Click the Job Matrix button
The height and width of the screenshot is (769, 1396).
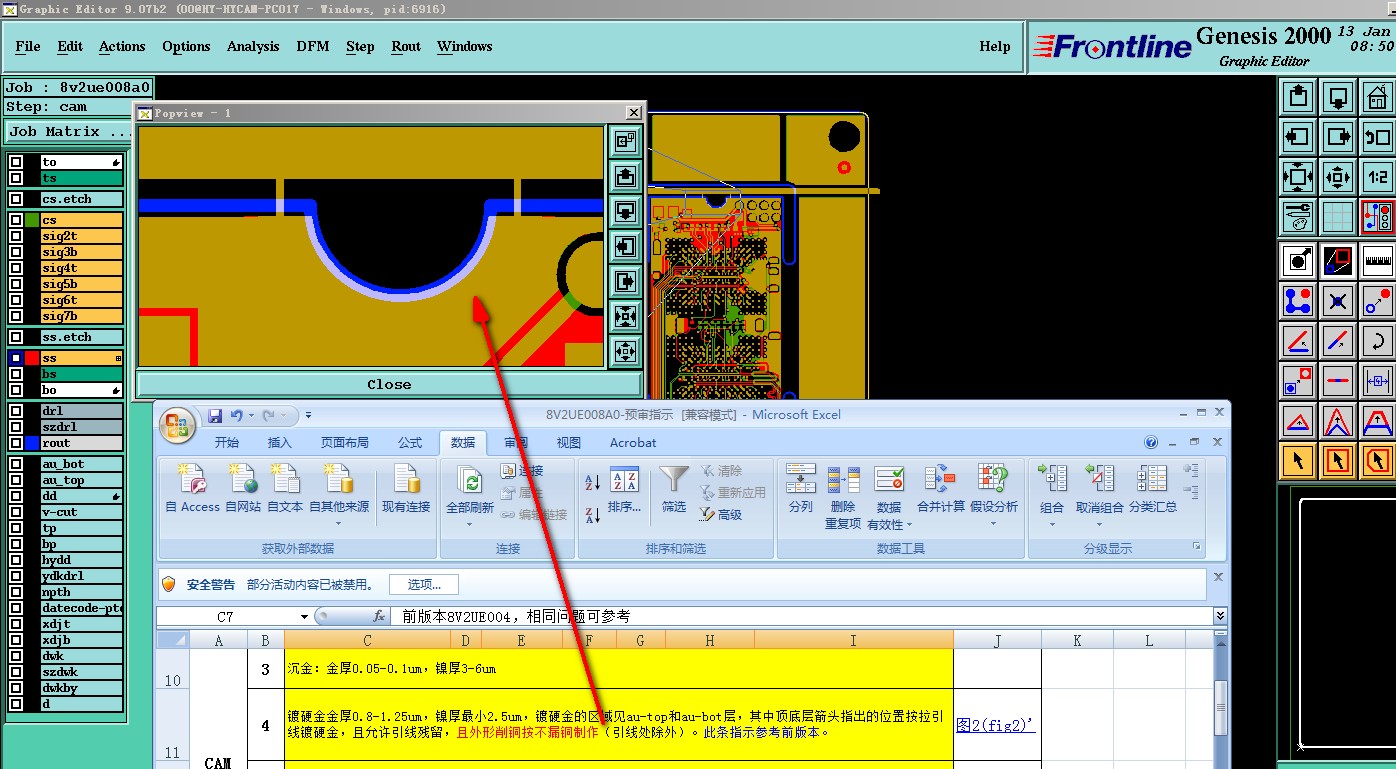point(70,131)
